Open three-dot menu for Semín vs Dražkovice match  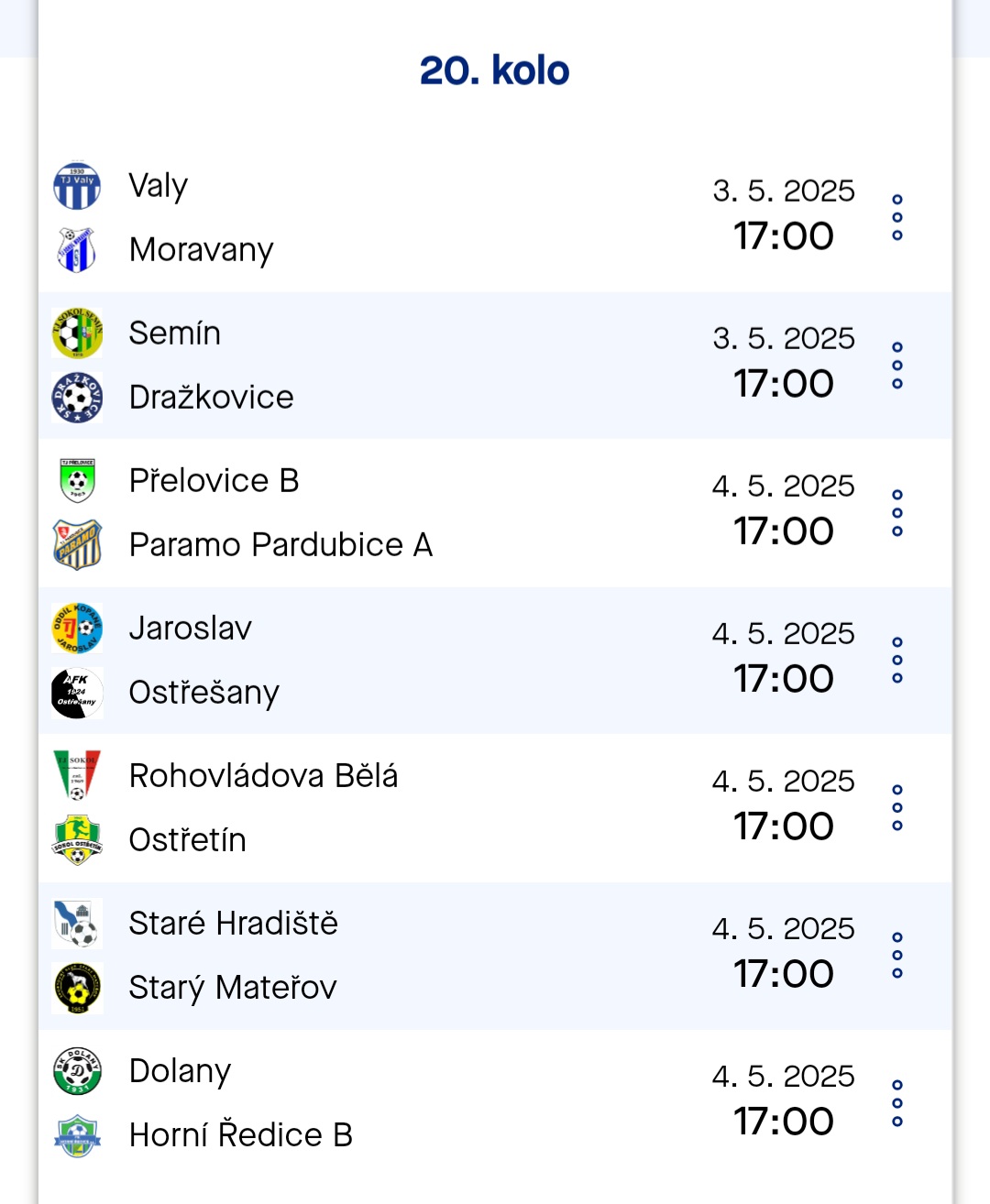(897, 366)
